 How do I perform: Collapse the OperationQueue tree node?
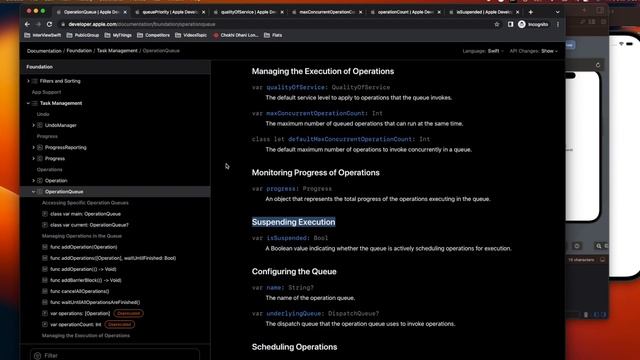pyautogui.click(x=33, y=191)
